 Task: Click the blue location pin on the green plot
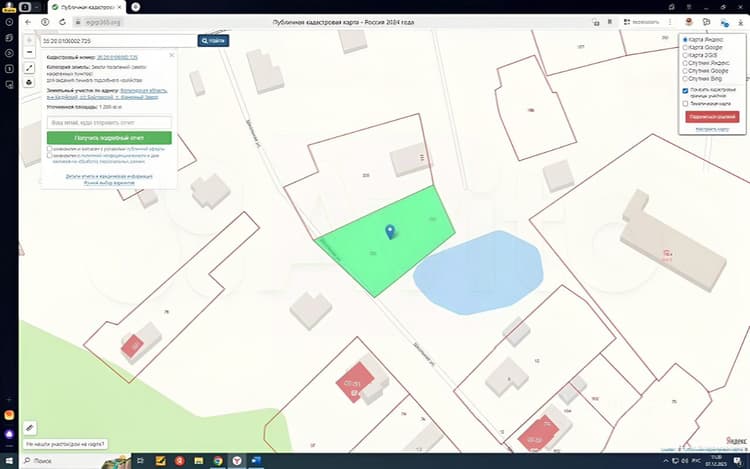(x=390, y=232)
